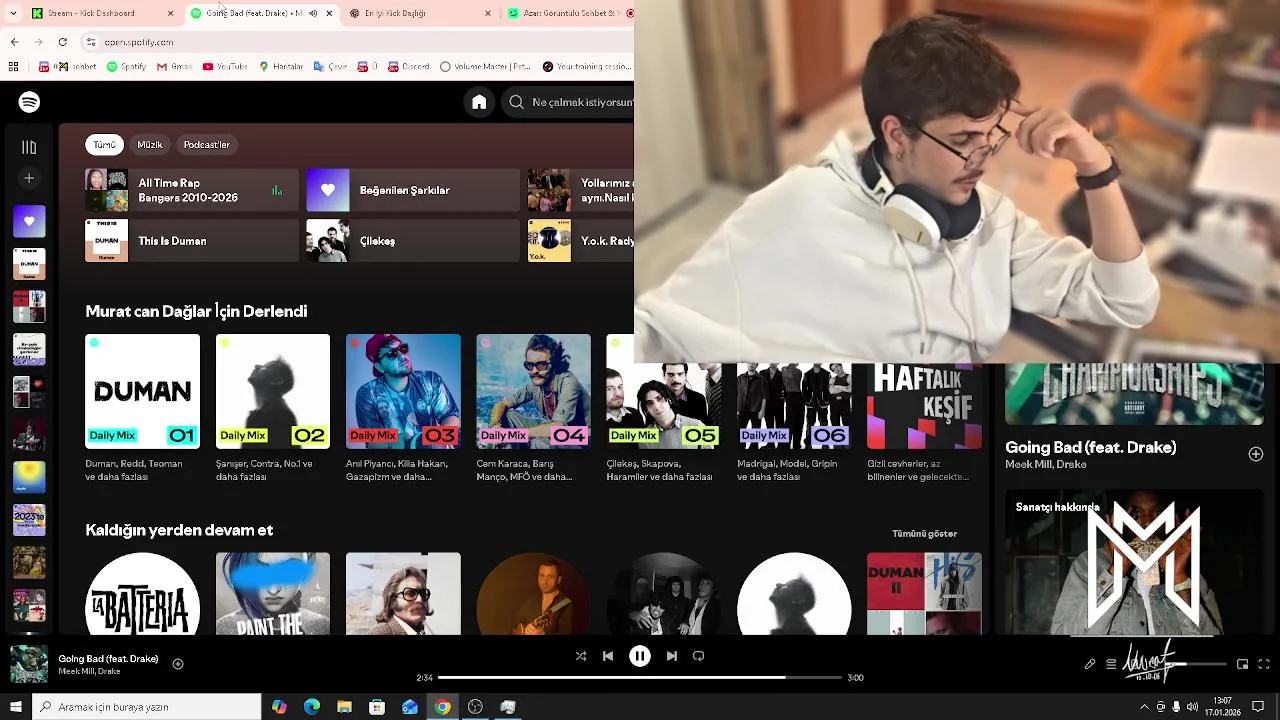Open Chrome apps grid in bookmarks bar

pyautogui.click(x=13, y=67)
